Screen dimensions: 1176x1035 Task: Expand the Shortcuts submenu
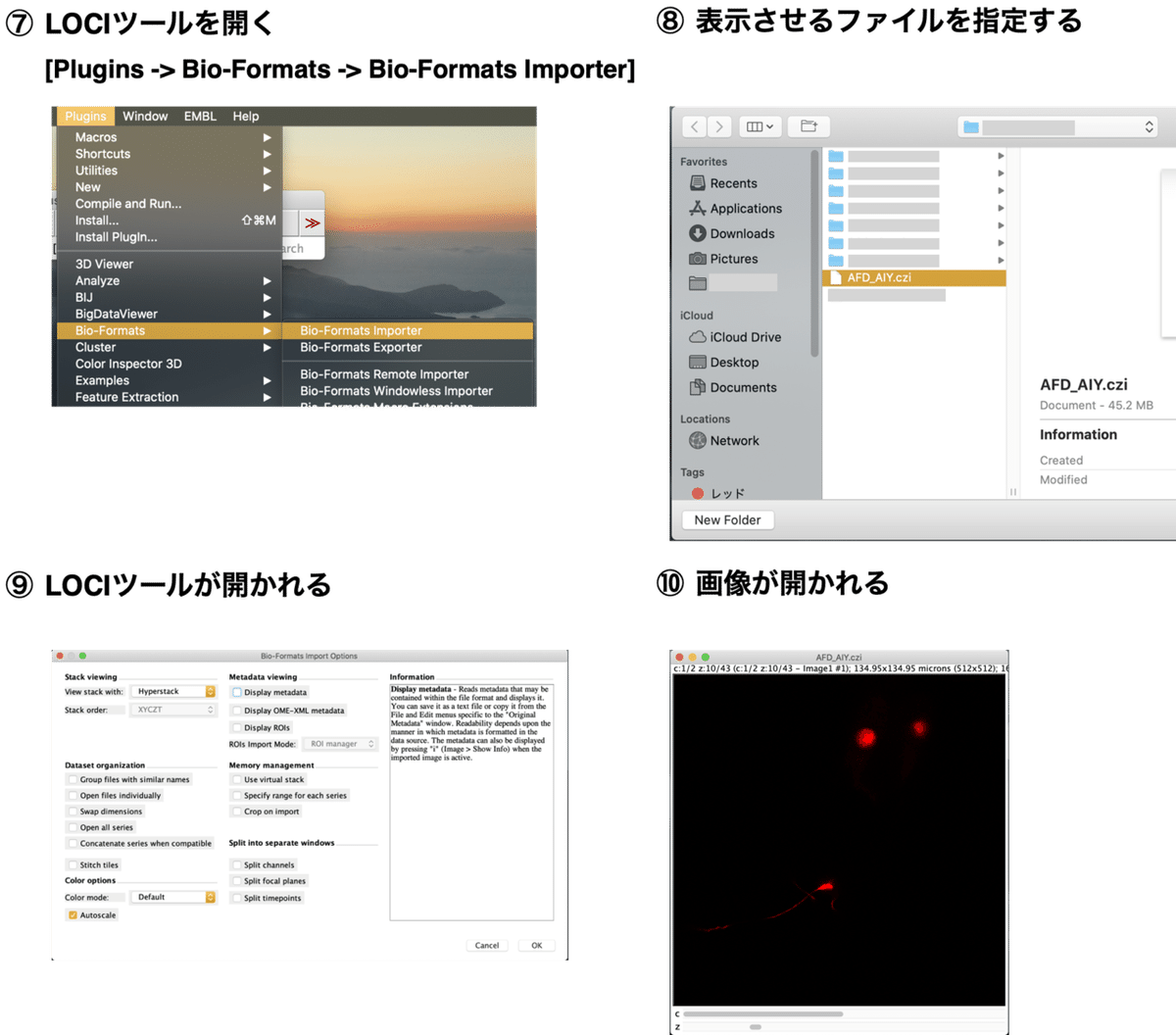click(170, 154)
